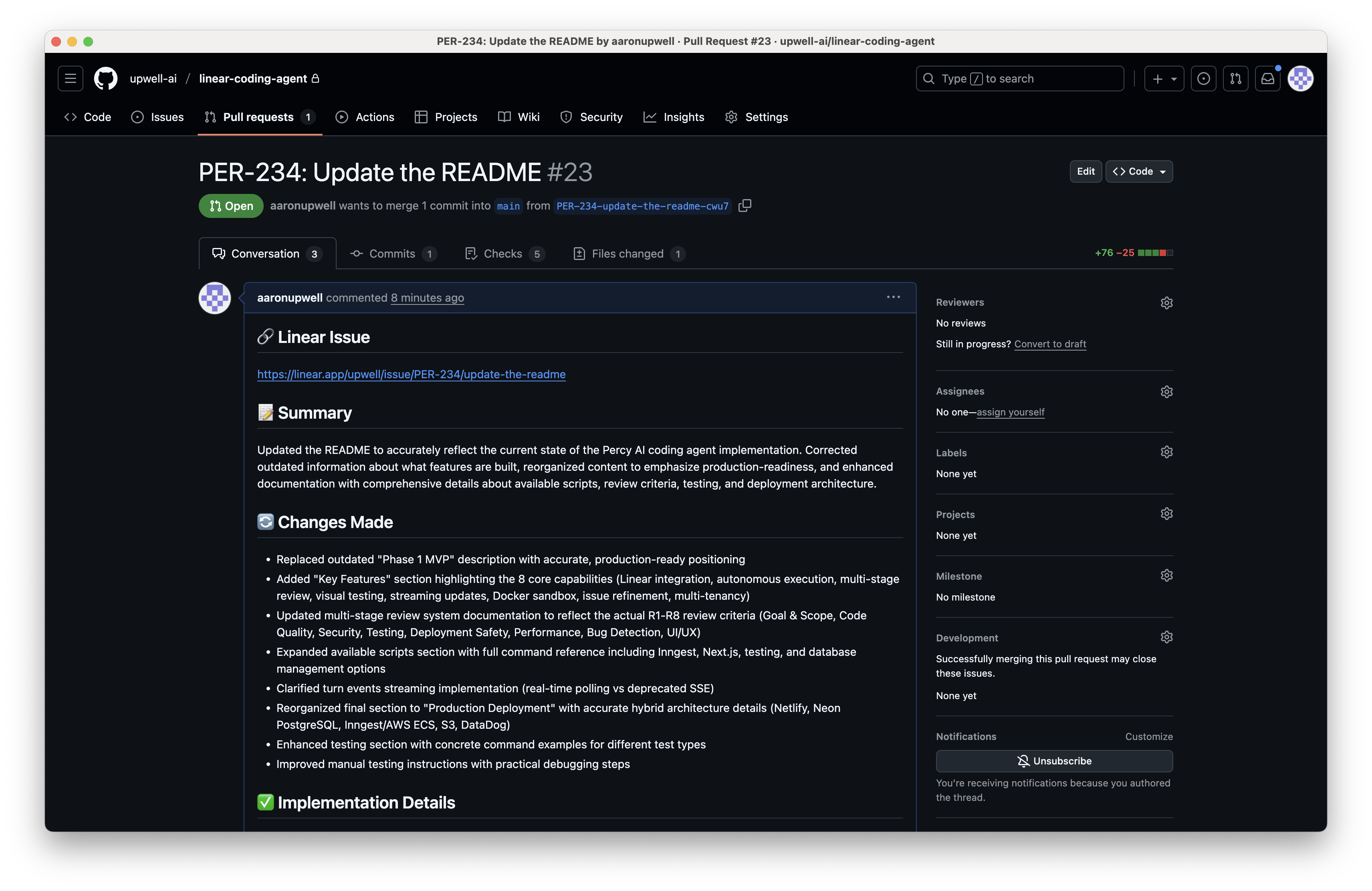This screenshot has height=891, width=1372.
Task: Open Reviewers settings via its gear icon
Action: tap(1166, 302)
